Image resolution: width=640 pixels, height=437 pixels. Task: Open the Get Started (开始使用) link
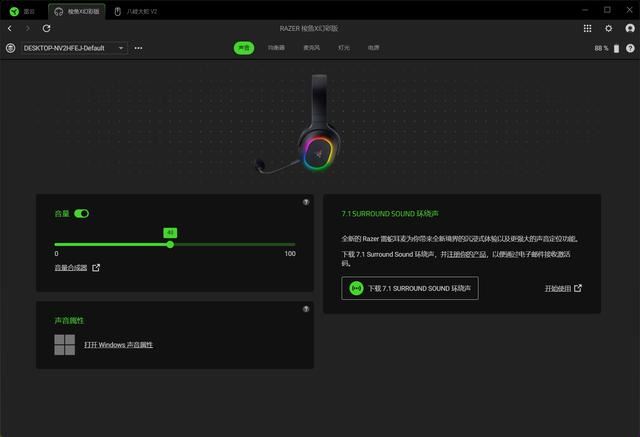coord(558,288)
